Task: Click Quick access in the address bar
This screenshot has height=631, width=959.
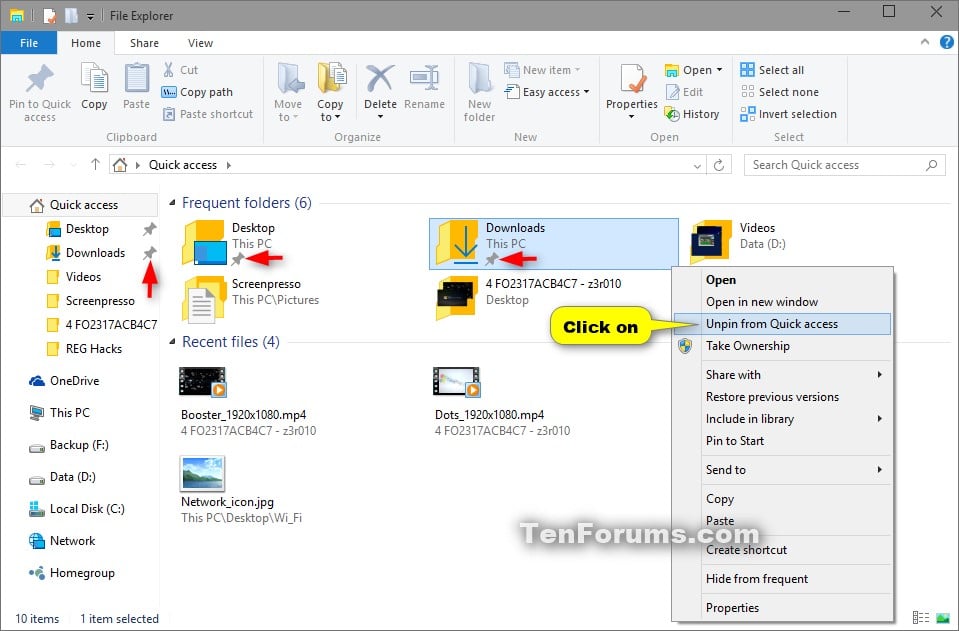Action: 183,165
